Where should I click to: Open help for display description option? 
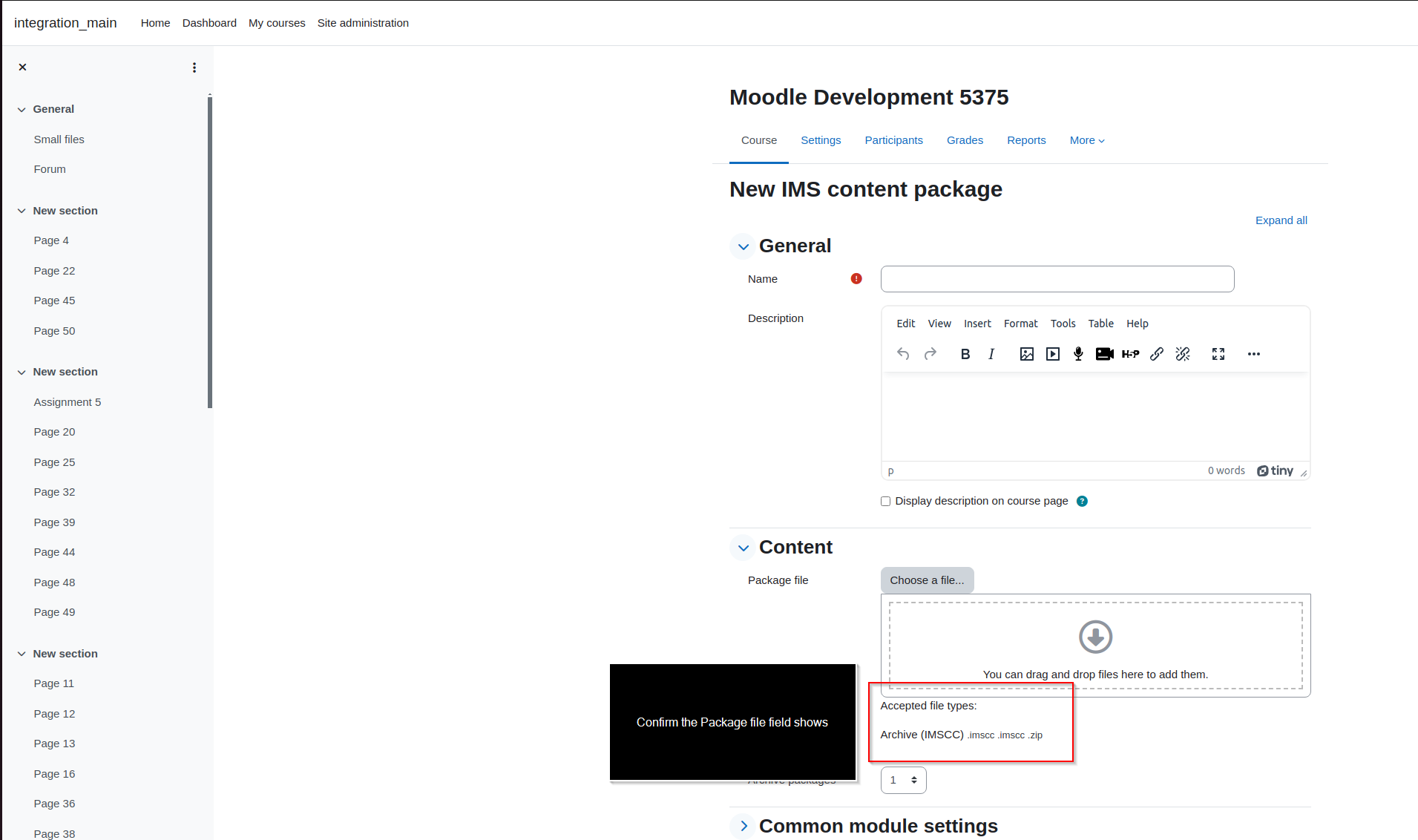(x=1083, y=502)
